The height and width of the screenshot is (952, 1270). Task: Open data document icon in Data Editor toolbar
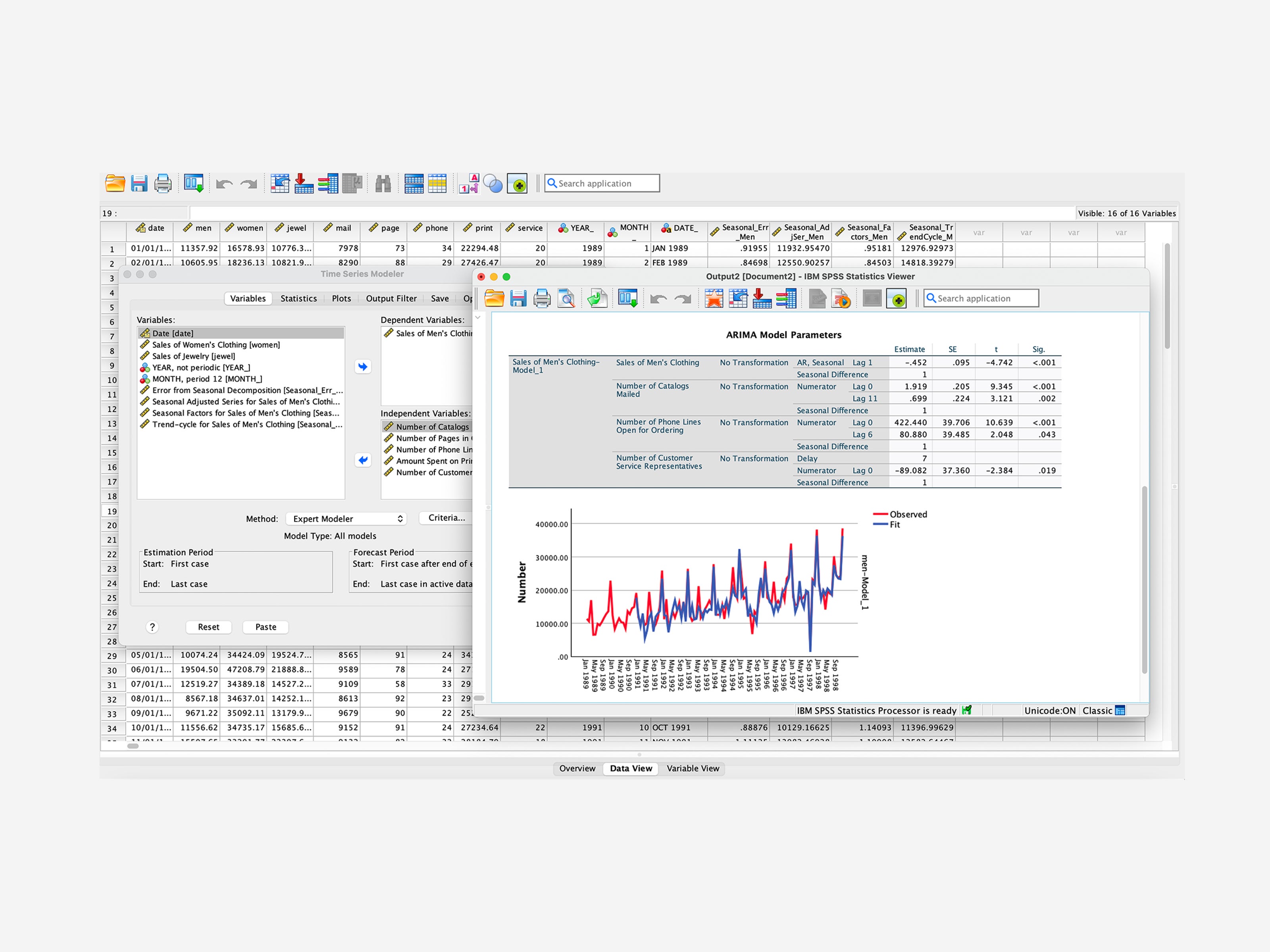coord(115,184)
